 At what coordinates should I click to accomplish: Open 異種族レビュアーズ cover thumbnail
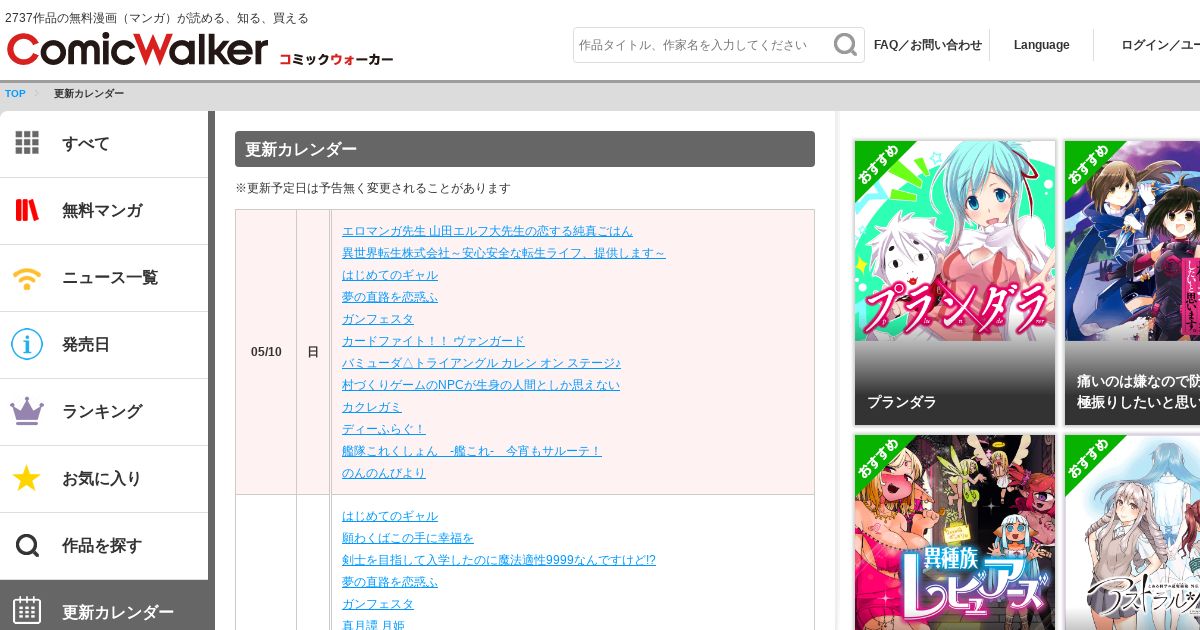point(955,532)
